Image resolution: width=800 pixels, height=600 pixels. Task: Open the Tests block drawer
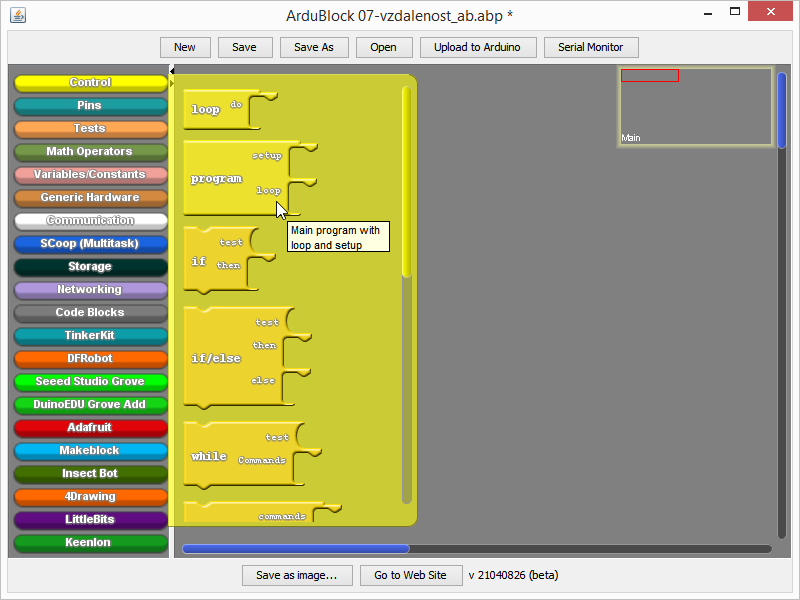point(90,129)
